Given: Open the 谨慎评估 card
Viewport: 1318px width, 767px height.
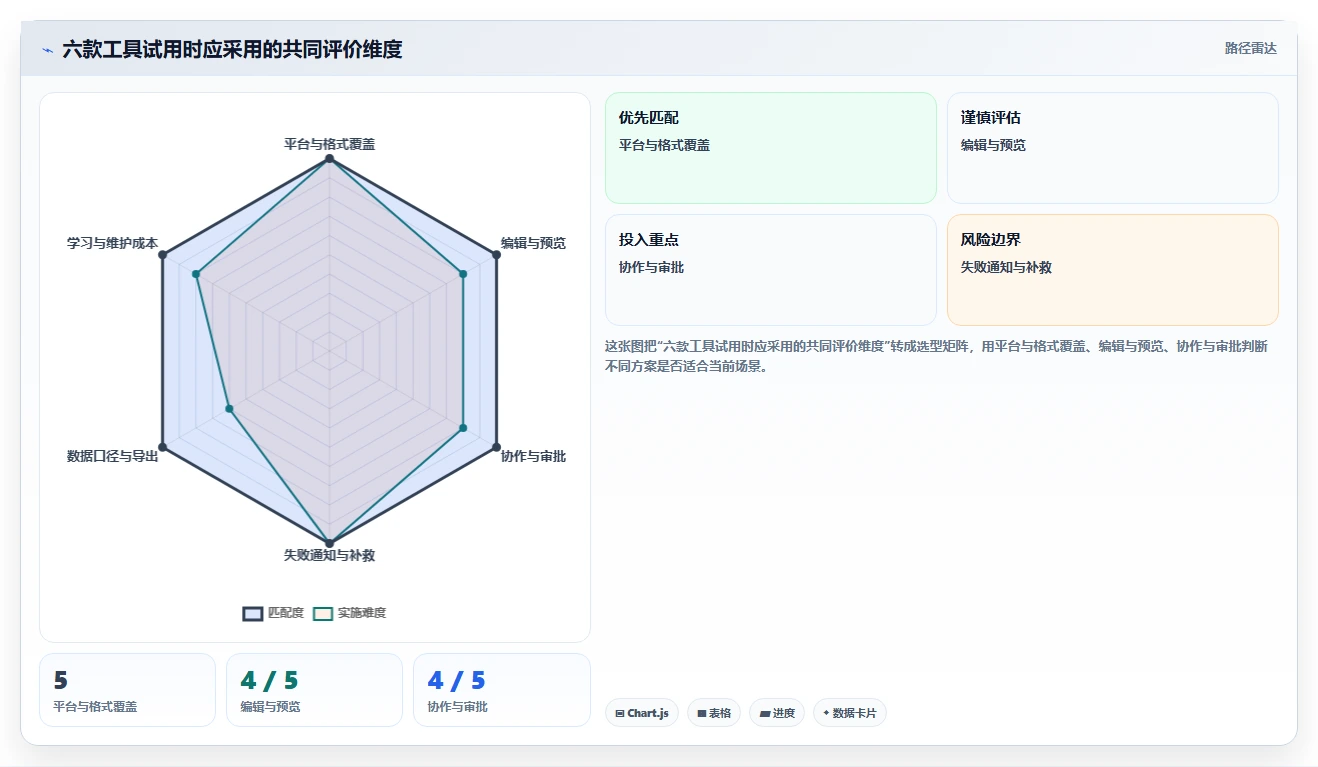Looking at the screenshot, I should pyautogui.click(x=1112, y=148).
